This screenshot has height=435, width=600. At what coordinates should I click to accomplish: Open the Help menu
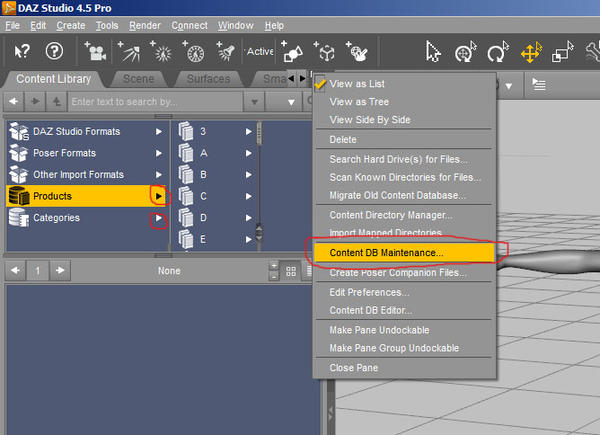pos(274,26)
